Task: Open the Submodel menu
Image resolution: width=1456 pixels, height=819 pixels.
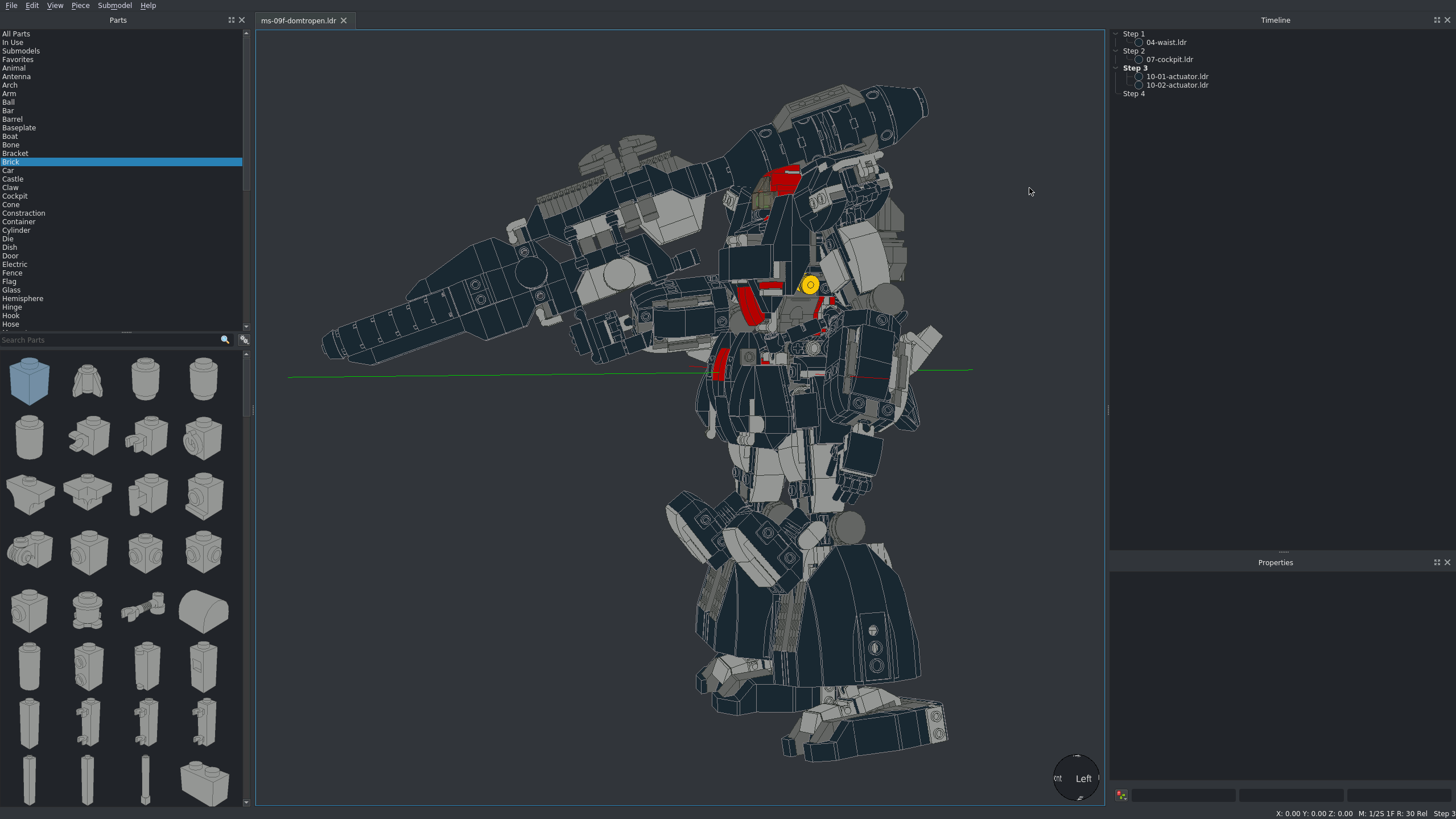Action: (114, 5)
